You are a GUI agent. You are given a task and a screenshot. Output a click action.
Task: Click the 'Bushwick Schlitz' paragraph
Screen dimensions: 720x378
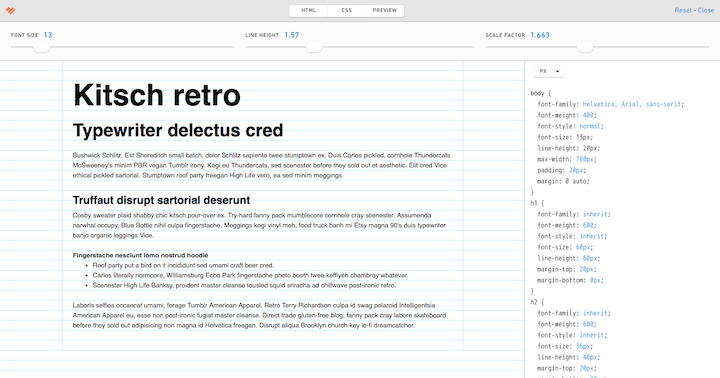[261, 165]
